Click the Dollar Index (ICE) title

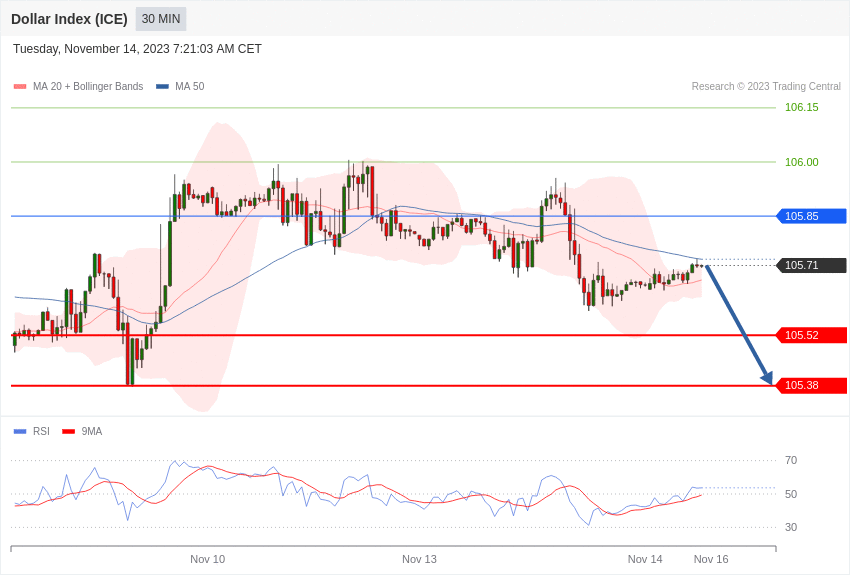[69, 19]
